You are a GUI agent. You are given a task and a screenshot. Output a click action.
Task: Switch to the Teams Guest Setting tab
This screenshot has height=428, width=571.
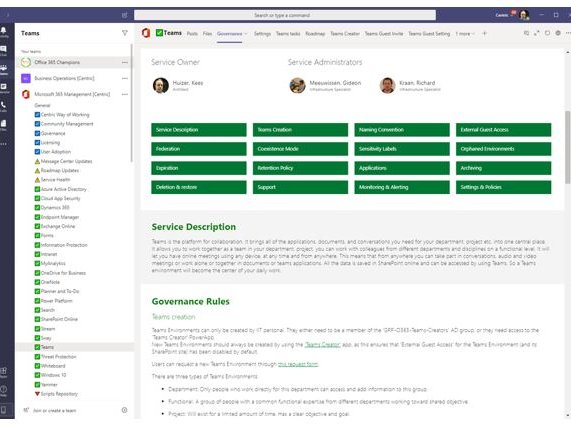[x=429, y=34]
